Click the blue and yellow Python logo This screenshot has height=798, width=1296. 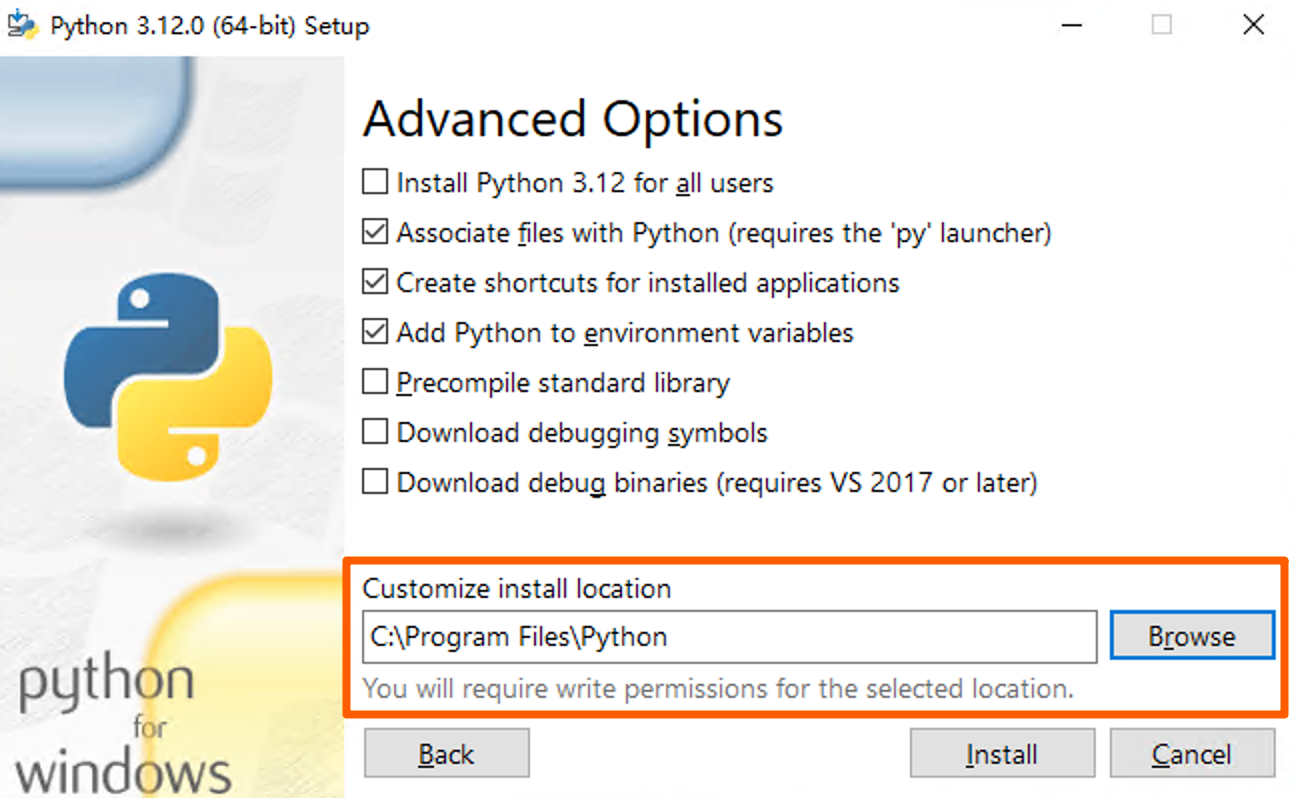pyautogui.click(x=167, y=377)
